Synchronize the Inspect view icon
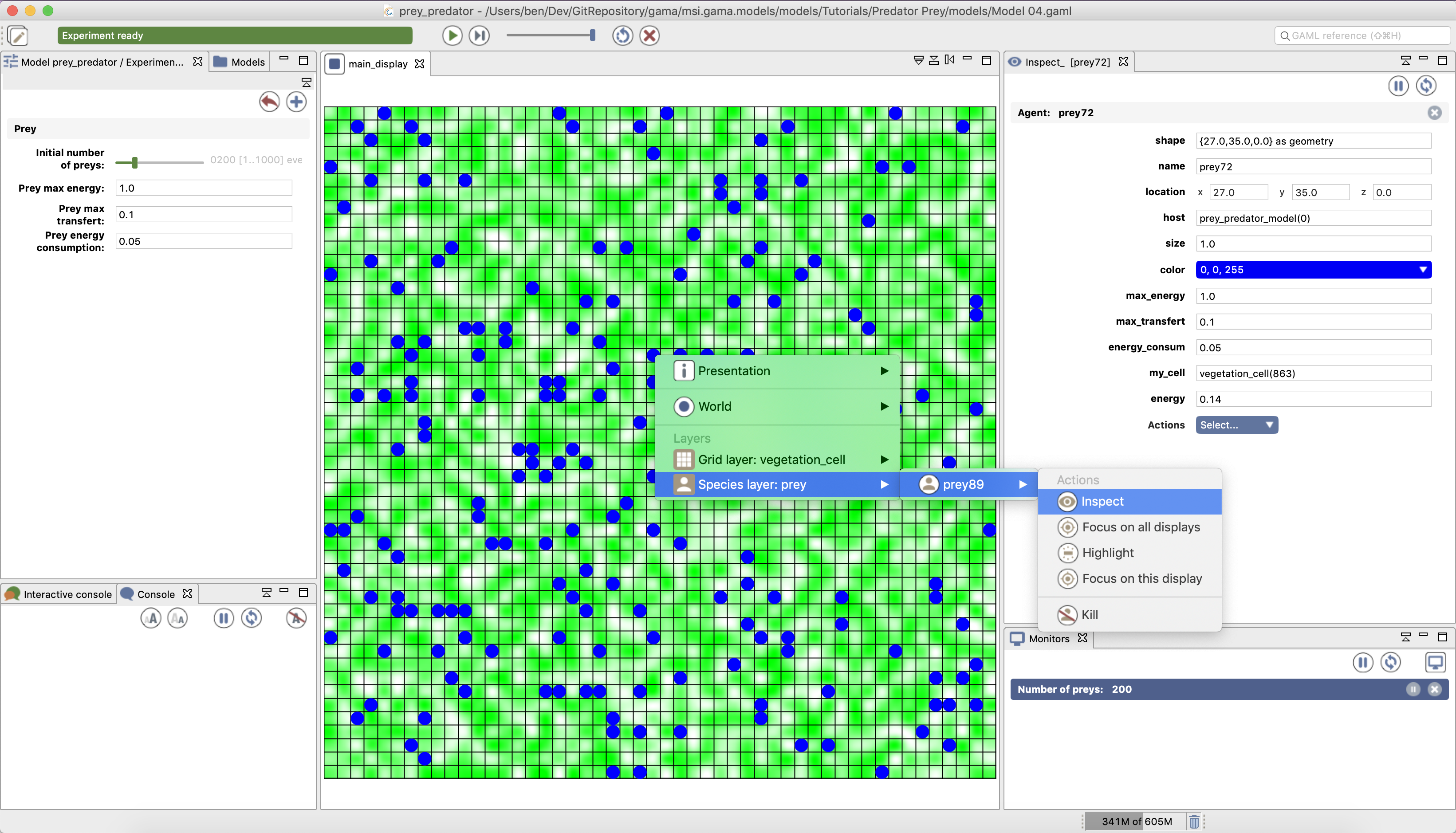The width and height of the screenshot is (1456, 833). point(1426,86)
